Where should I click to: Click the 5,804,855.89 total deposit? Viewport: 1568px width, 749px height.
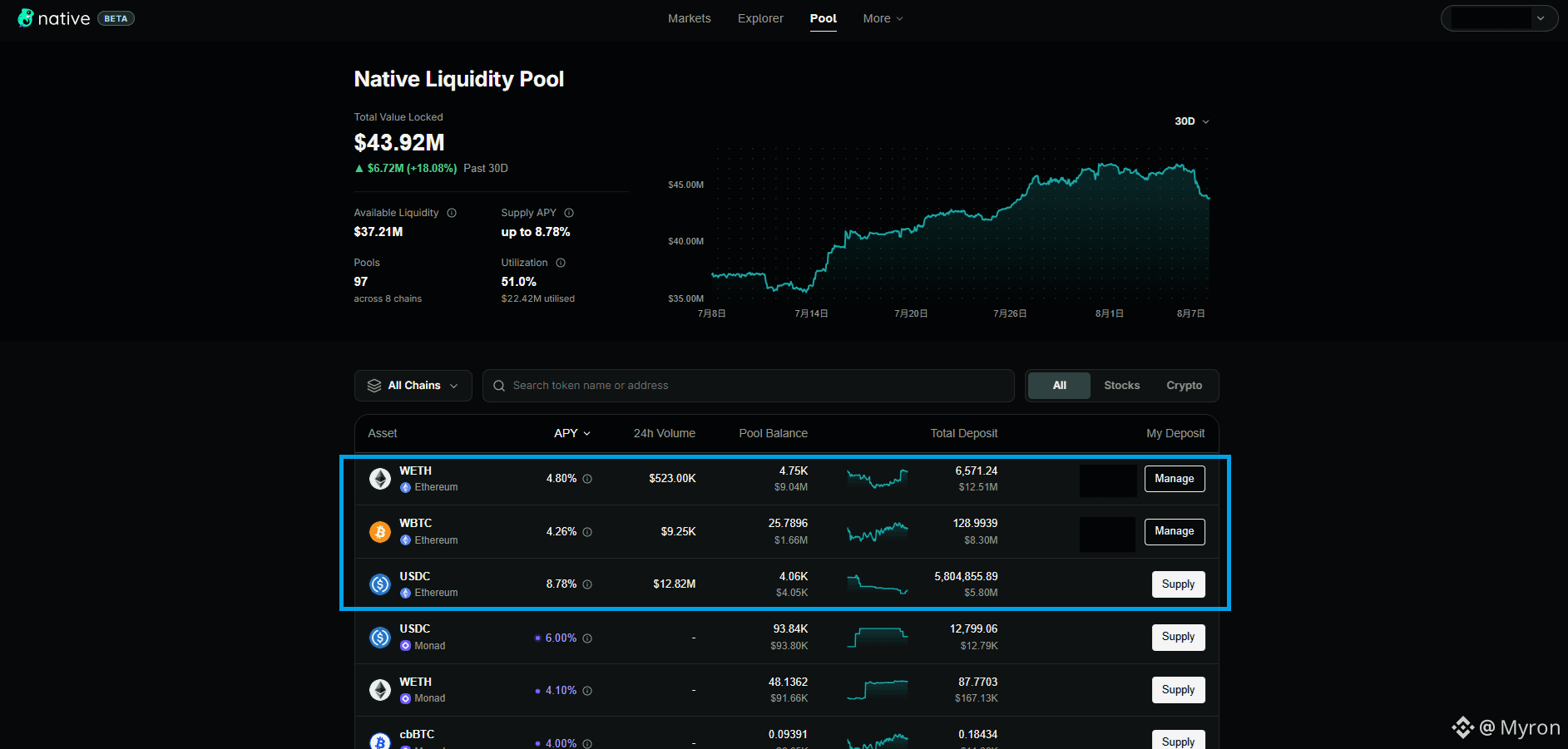coord(966,576)
